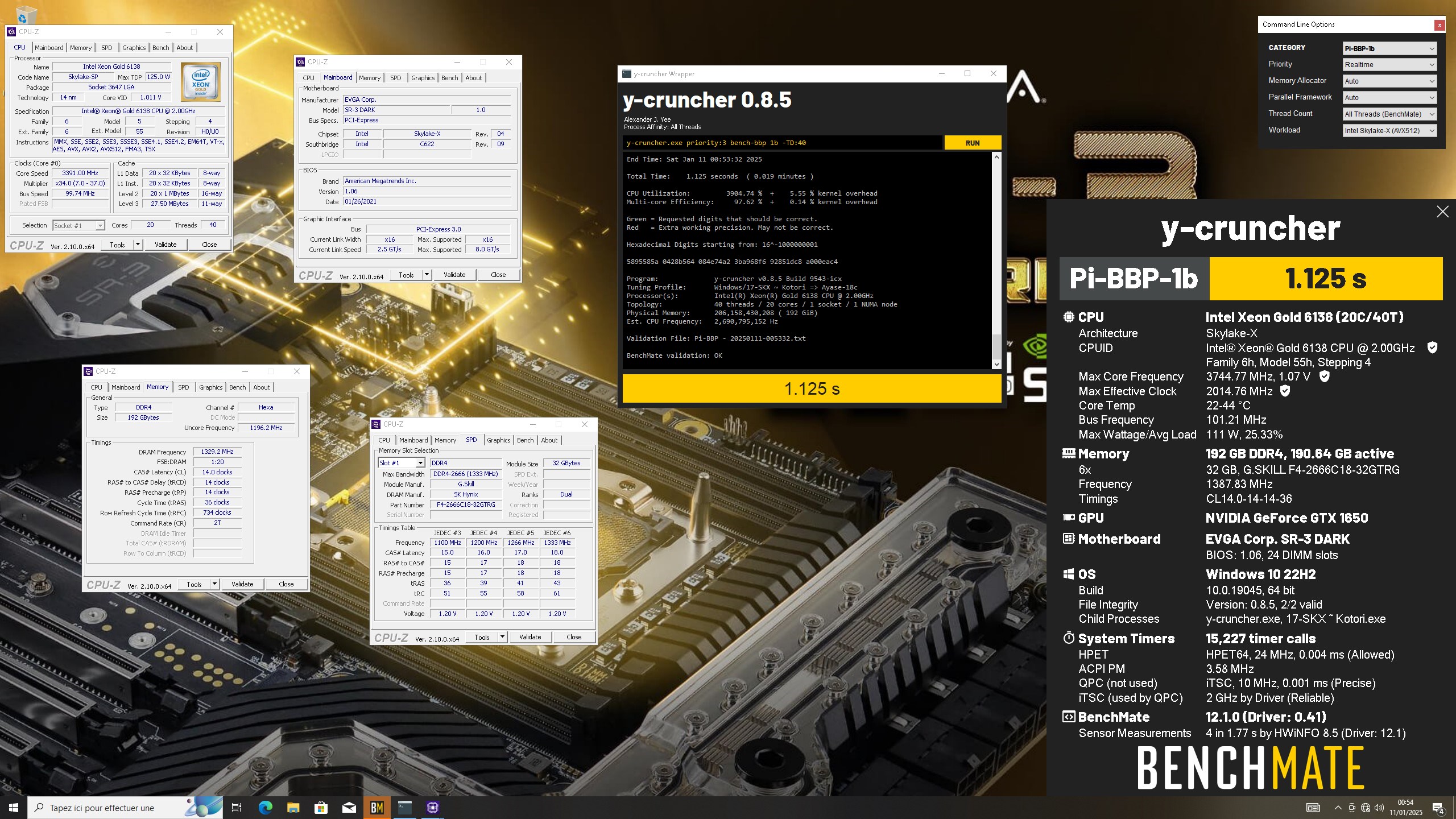Open File Explorer from the taskbar
Viewport: 1456px width, 819px height.
point(293,807)
